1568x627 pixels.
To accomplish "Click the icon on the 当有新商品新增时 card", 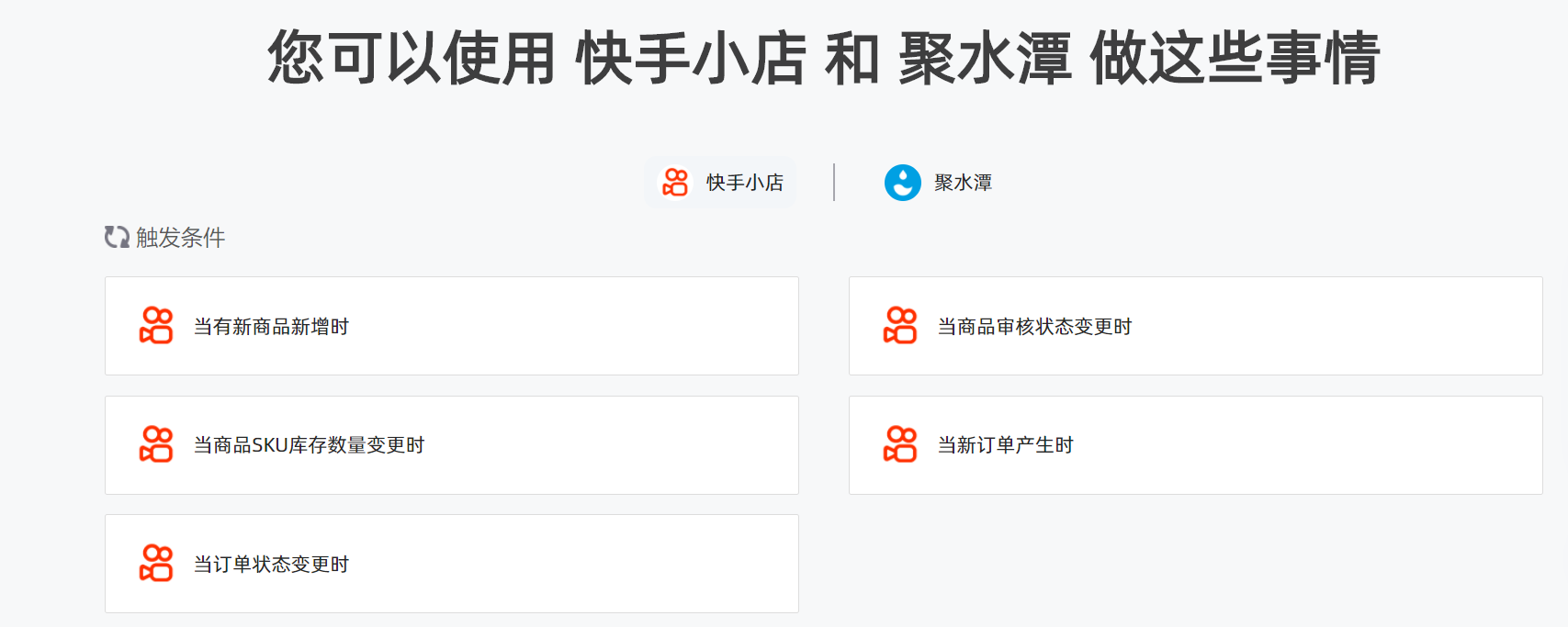I will point(156,326).
